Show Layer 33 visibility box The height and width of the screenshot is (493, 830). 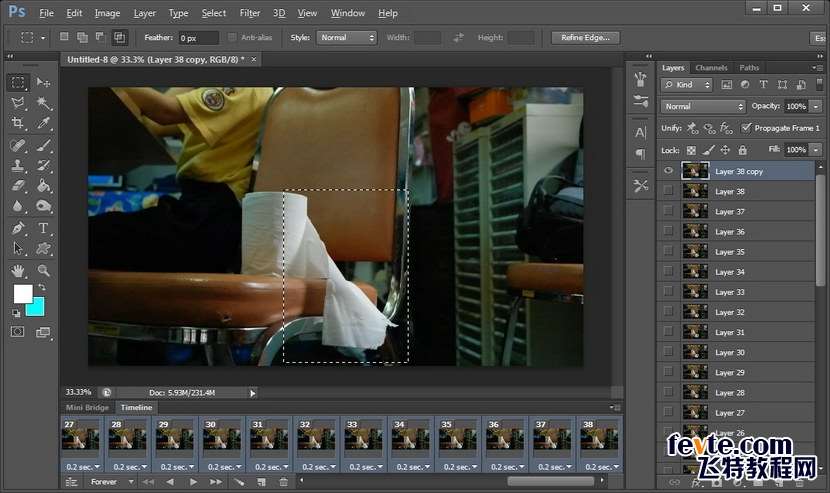tap(668, 291)
